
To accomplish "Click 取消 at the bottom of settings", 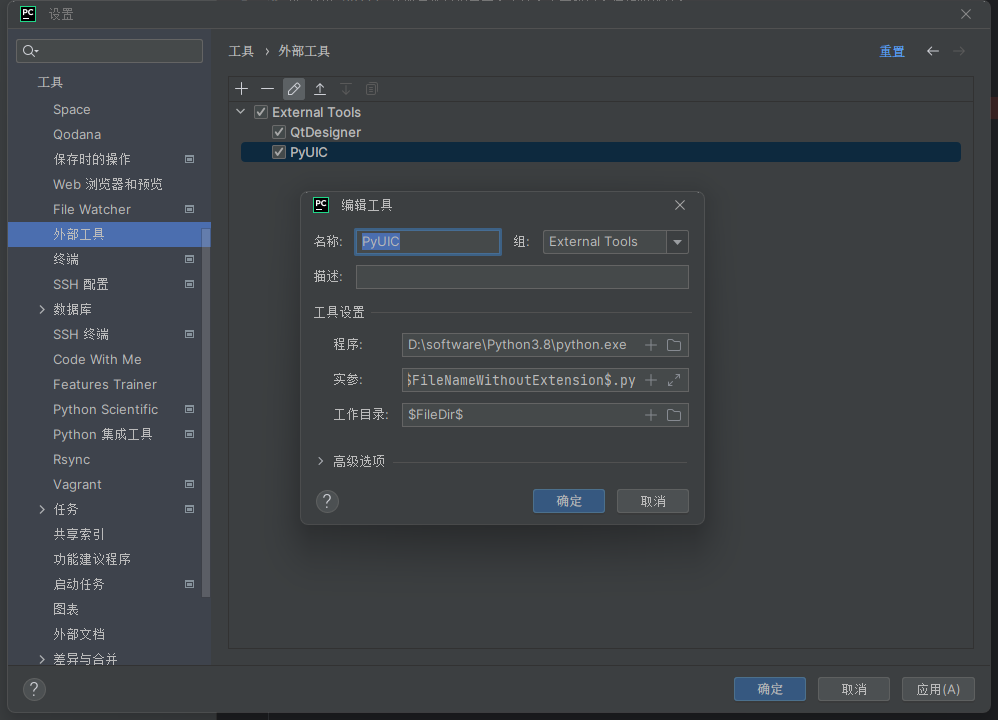I will pyautogui.click(x=854, y=689).
